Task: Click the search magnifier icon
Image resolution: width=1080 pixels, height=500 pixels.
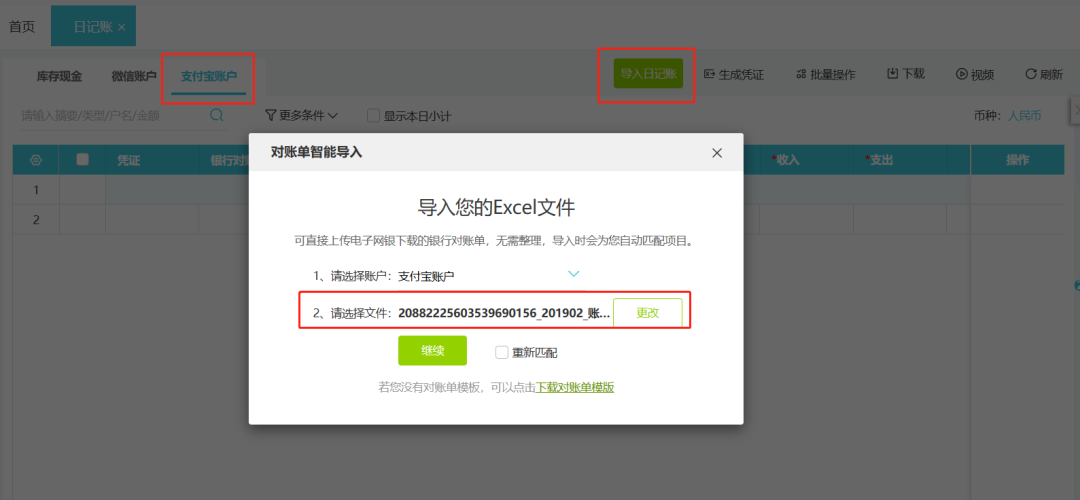Action: (216, 115)
